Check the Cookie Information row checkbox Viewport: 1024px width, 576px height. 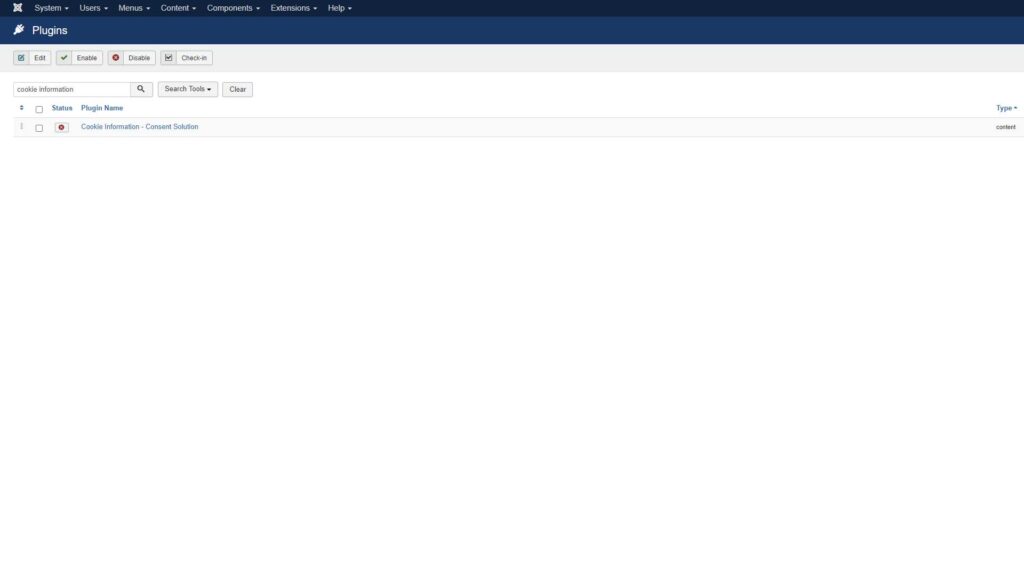pos(39,128)
